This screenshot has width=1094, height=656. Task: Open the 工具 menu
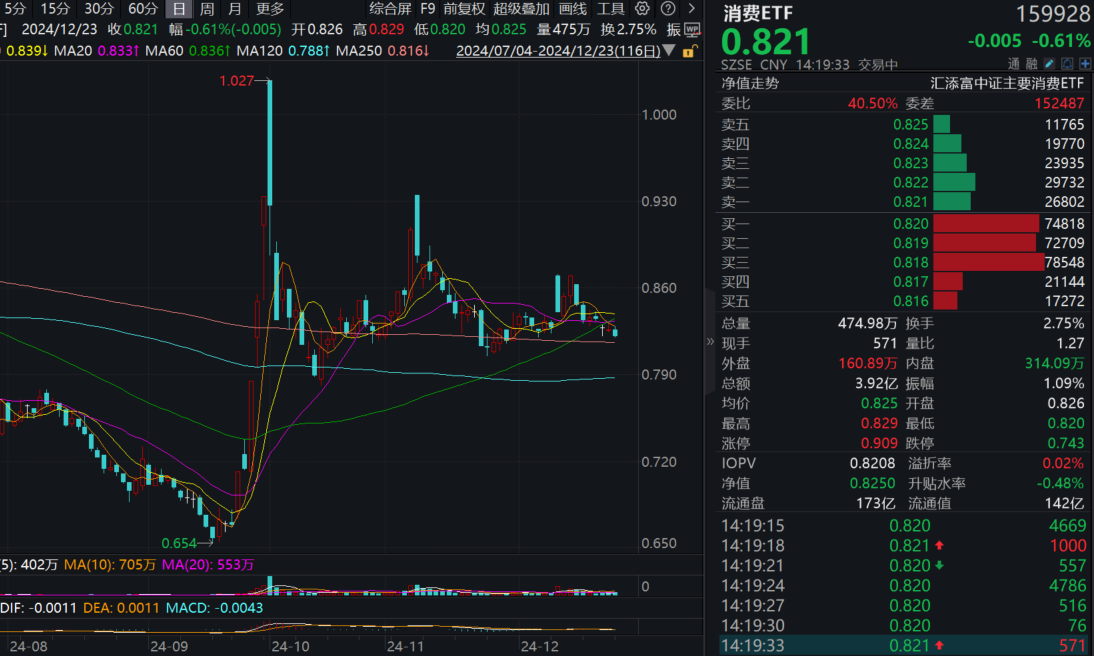612,8
